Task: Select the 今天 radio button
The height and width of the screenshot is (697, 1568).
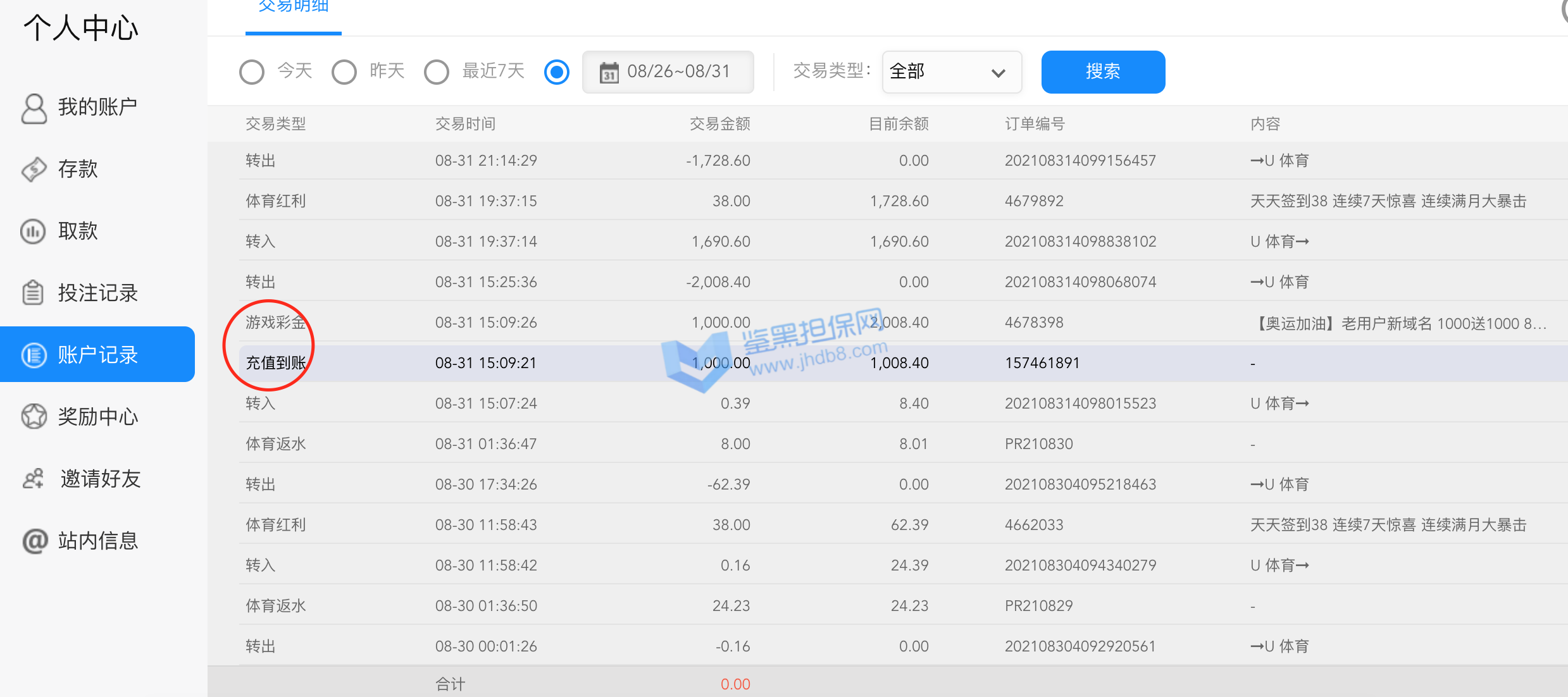Action: (x=252, y=72)
